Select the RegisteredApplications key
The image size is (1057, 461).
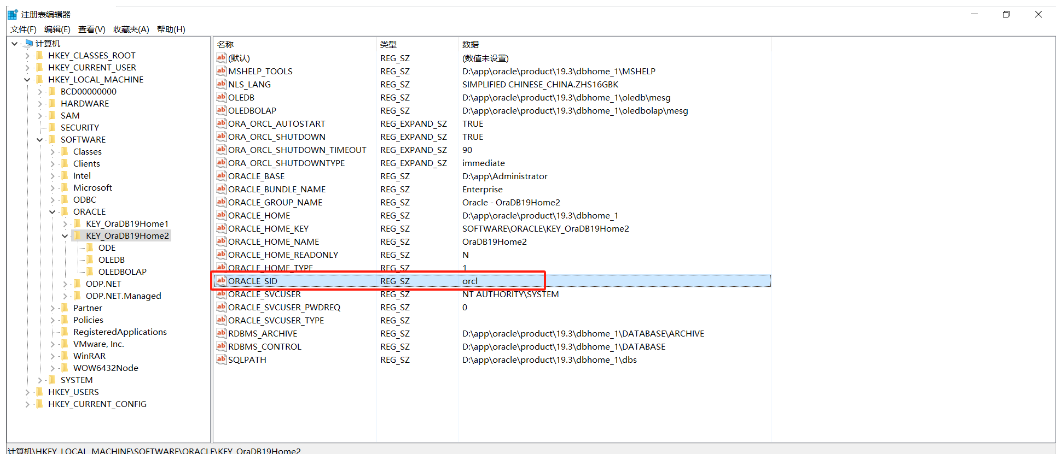(x=120, y=332)
